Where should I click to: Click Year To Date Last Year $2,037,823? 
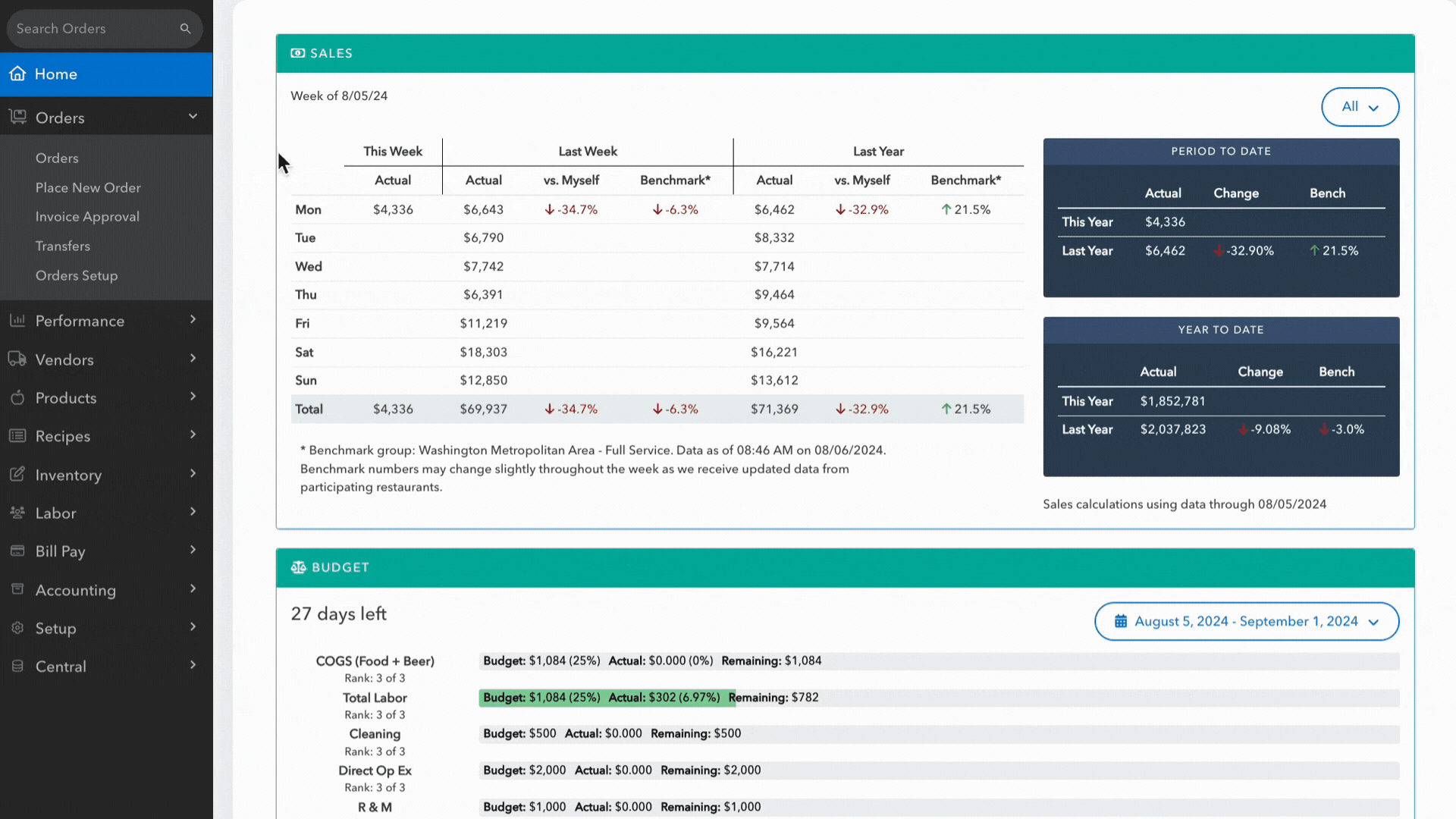1172,429
